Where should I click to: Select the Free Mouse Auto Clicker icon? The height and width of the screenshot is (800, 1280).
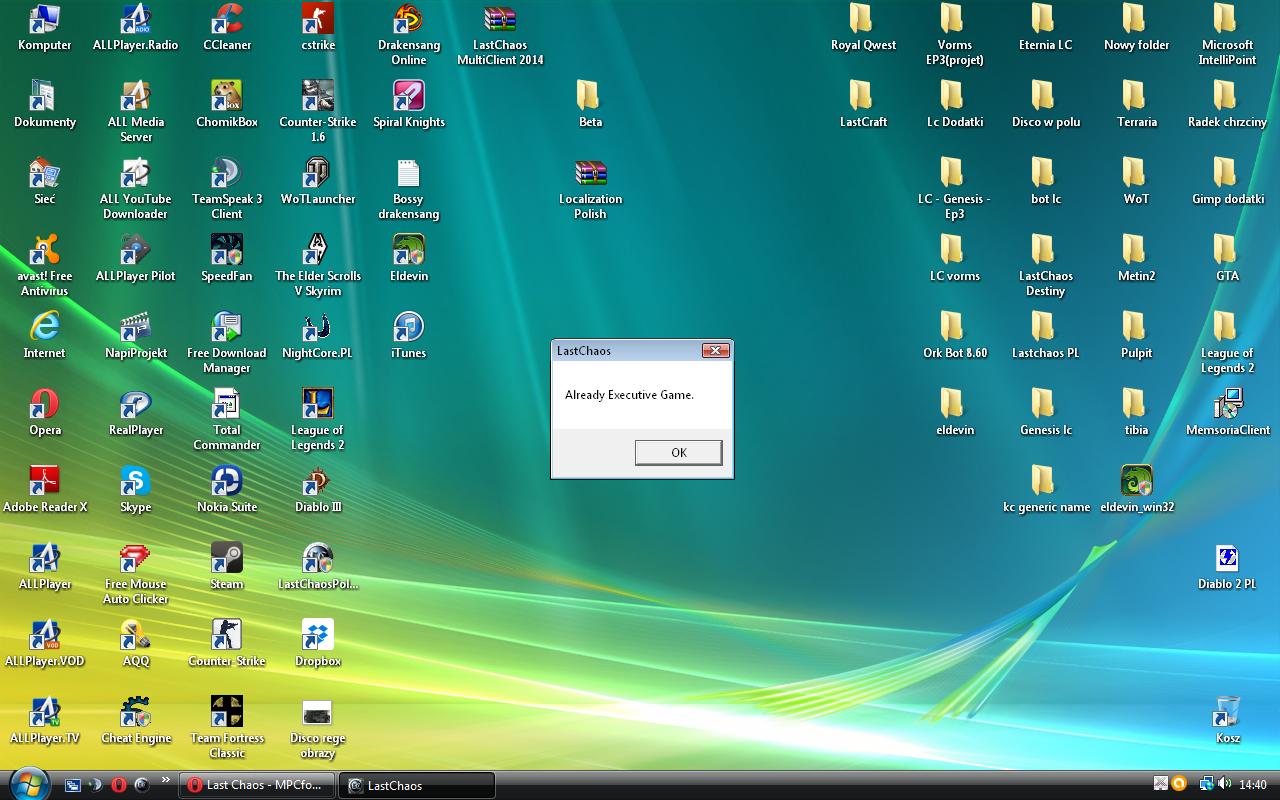(136, 574)
